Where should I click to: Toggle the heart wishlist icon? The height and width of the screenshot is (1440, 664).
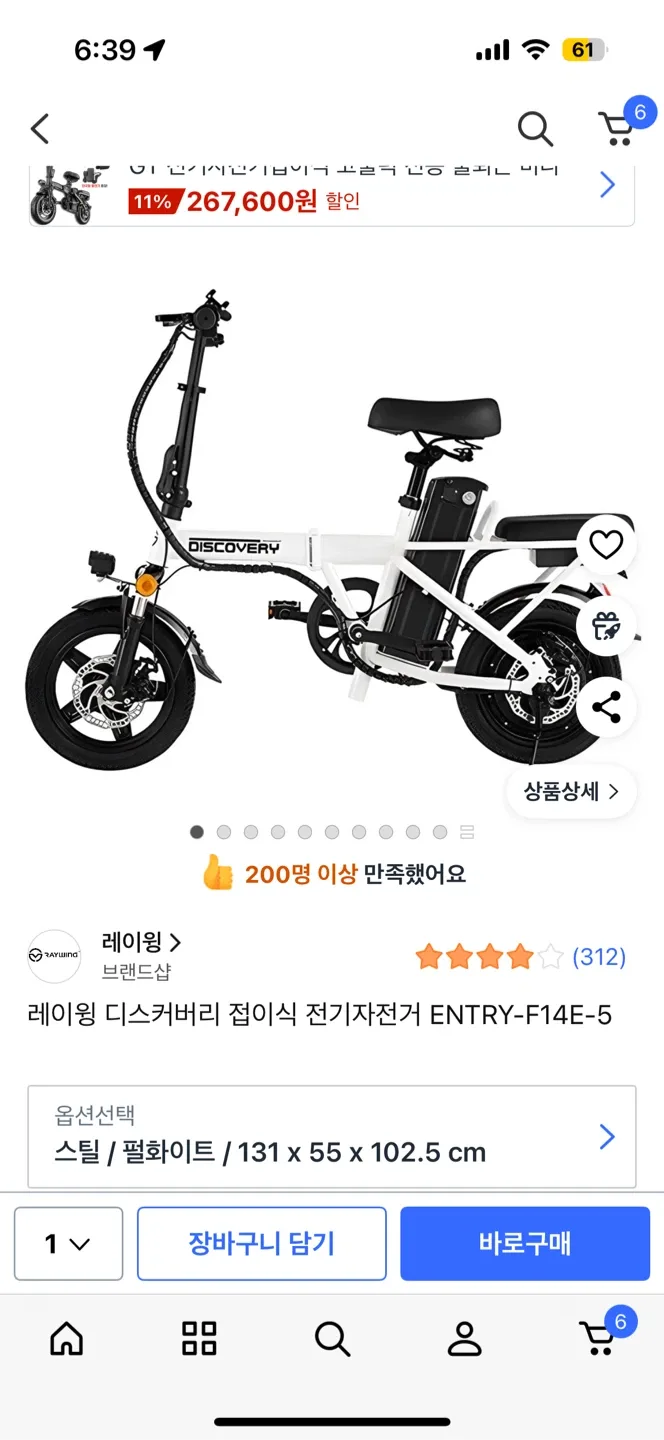606,544
